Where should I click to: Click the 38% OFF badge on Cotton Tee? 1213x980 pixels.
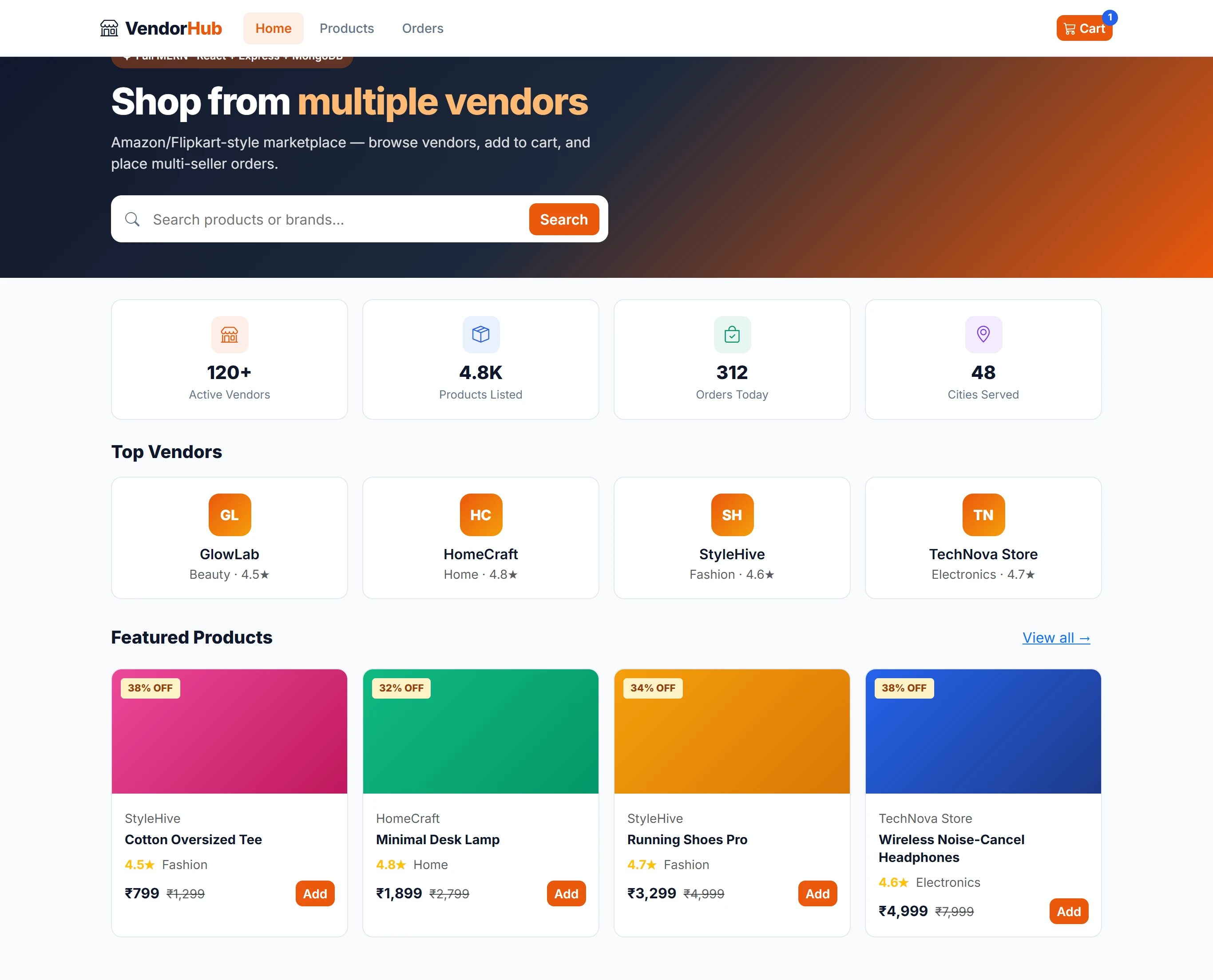point(150,688)
